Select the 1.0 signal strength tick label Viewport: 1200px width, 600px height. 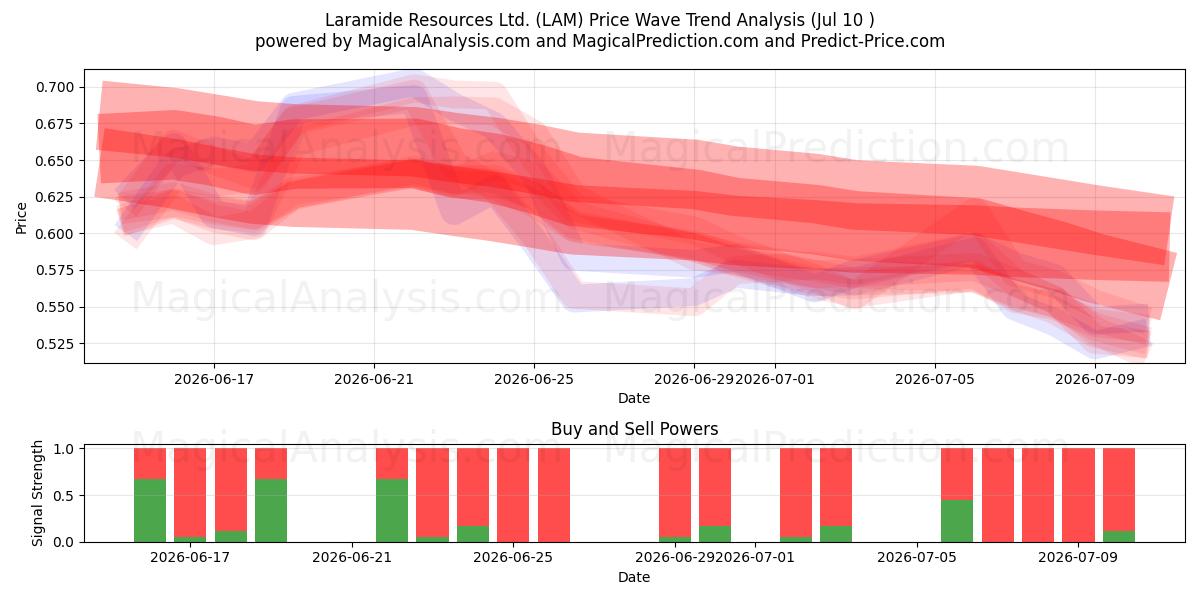64,449
